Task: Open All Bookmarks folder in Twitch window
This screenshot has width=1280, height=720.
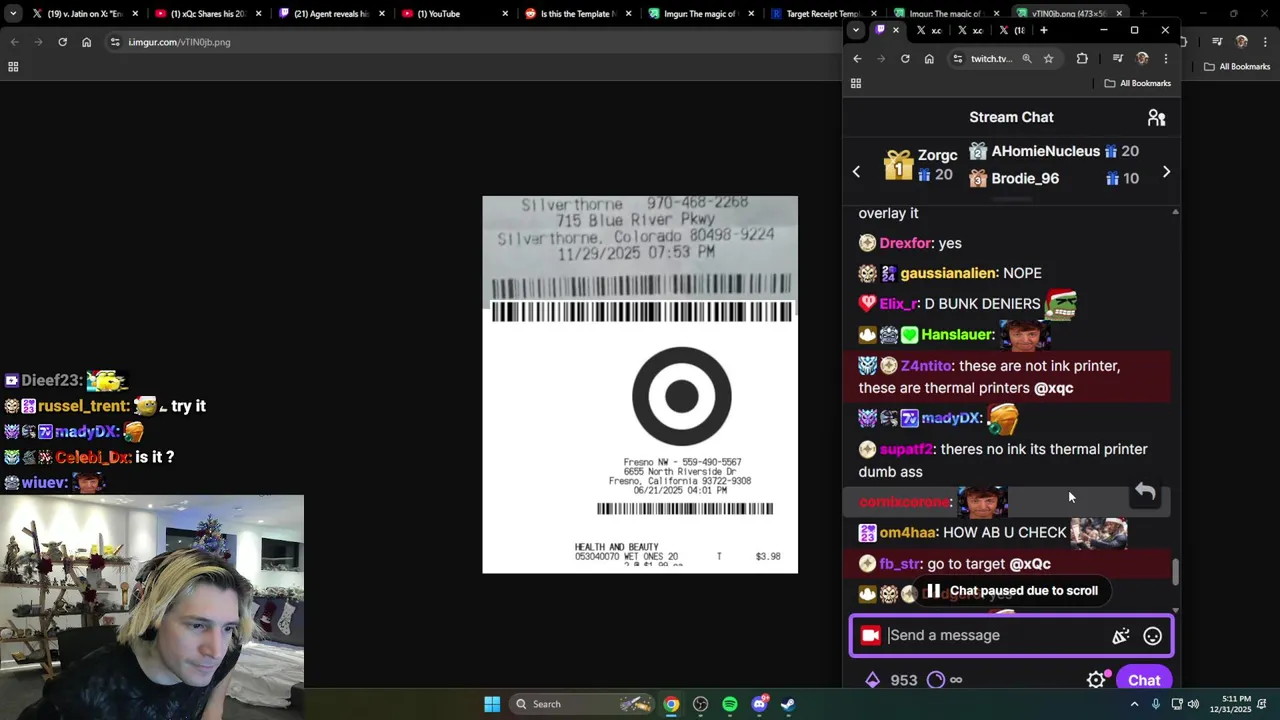Action: point(1138,84)
